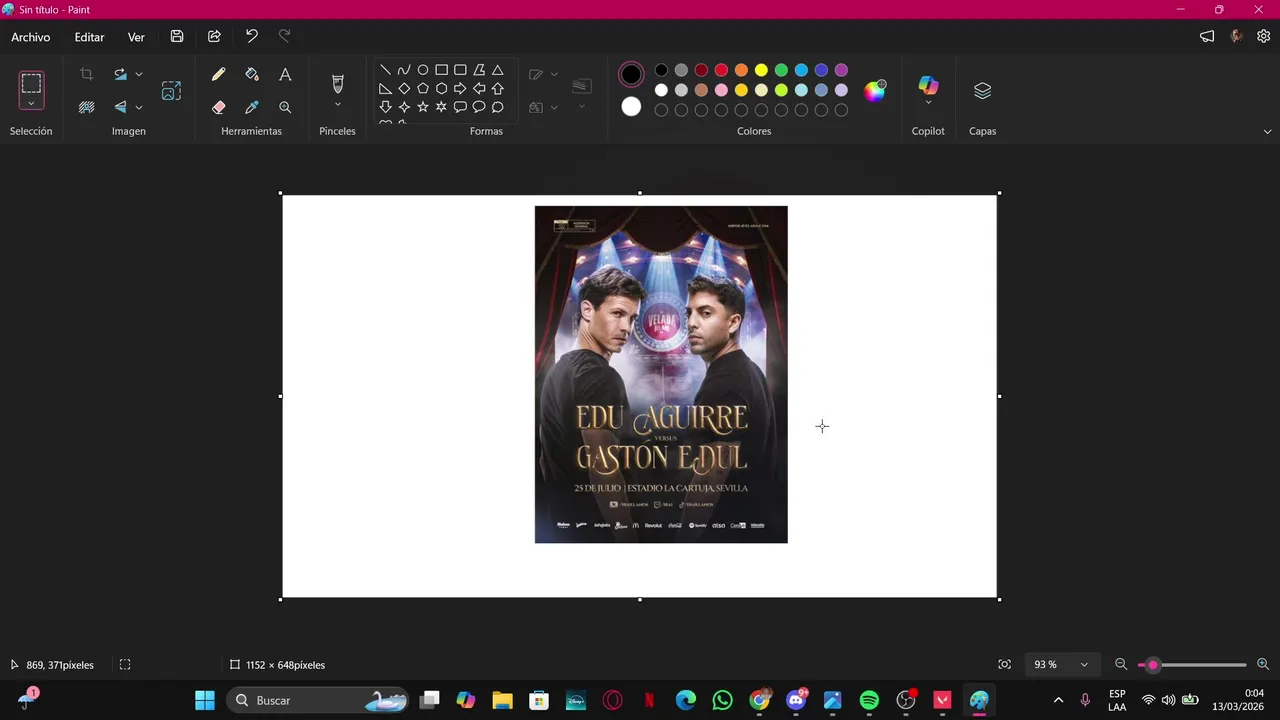Select the Oval shape

coord(423,70)
